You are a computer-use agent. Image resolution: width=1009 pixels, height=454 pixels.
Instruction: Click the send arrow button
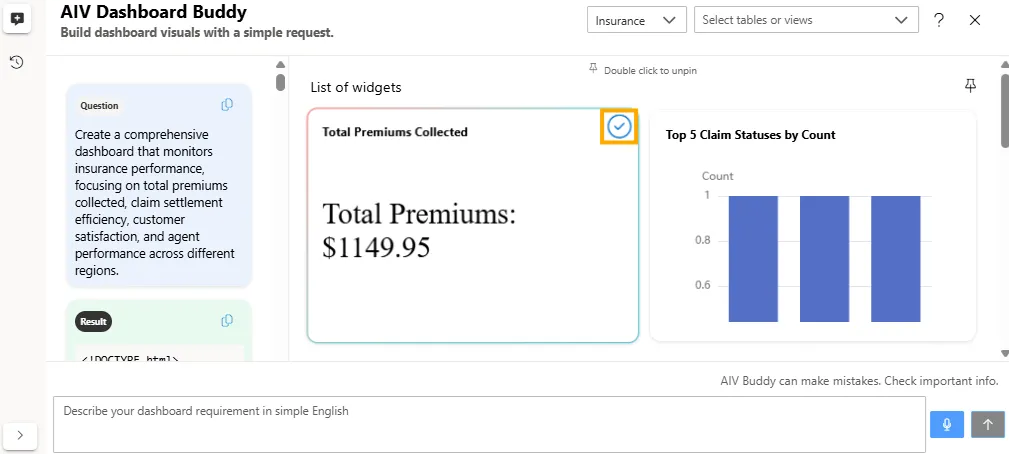(x=987, y=424)
